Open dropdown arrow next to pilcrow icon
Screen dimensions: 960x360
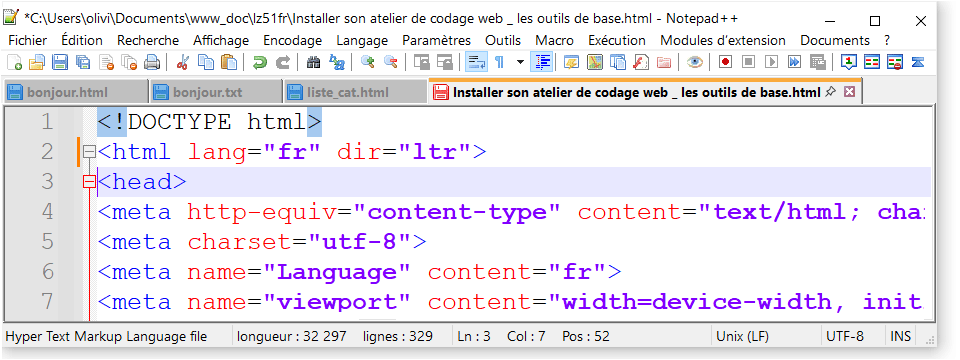(x=520, y=62)
